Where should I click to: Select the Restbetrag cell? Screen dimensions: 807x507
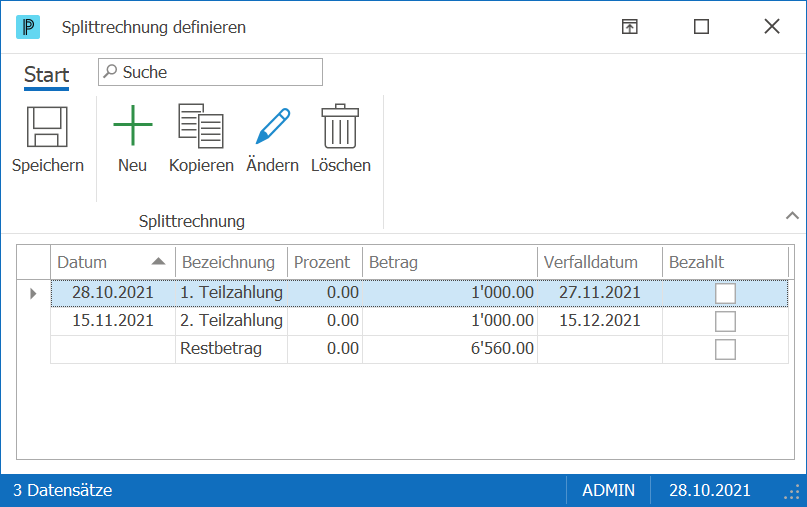(x=231, y=348)
